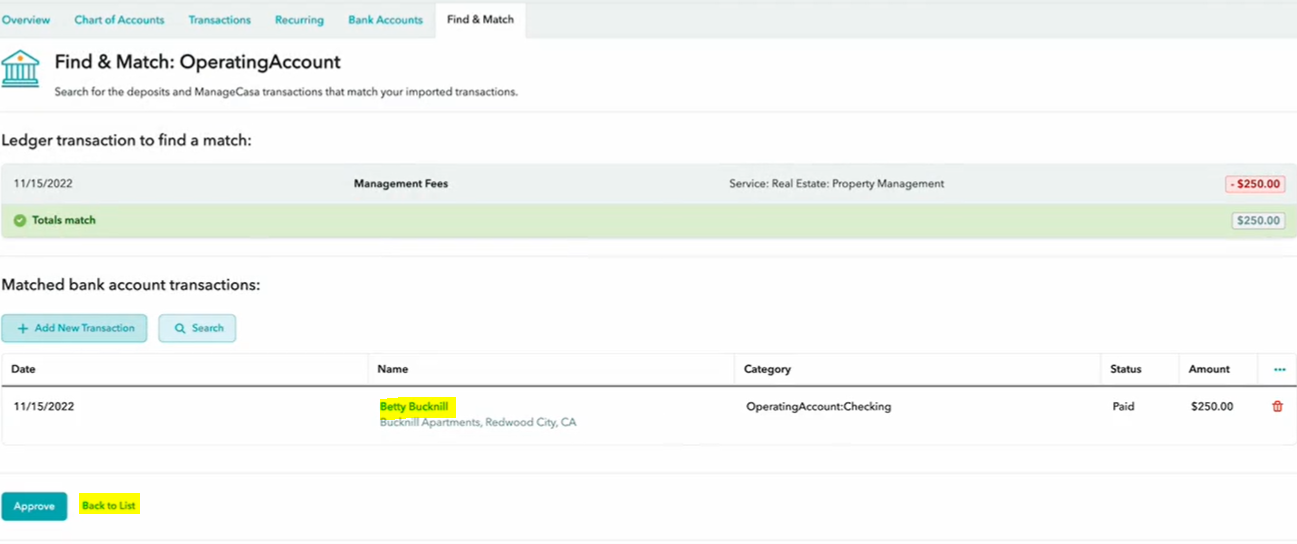Go to the Bank Accounts tab
This screenshot has height=544, width=1297.
385,20
